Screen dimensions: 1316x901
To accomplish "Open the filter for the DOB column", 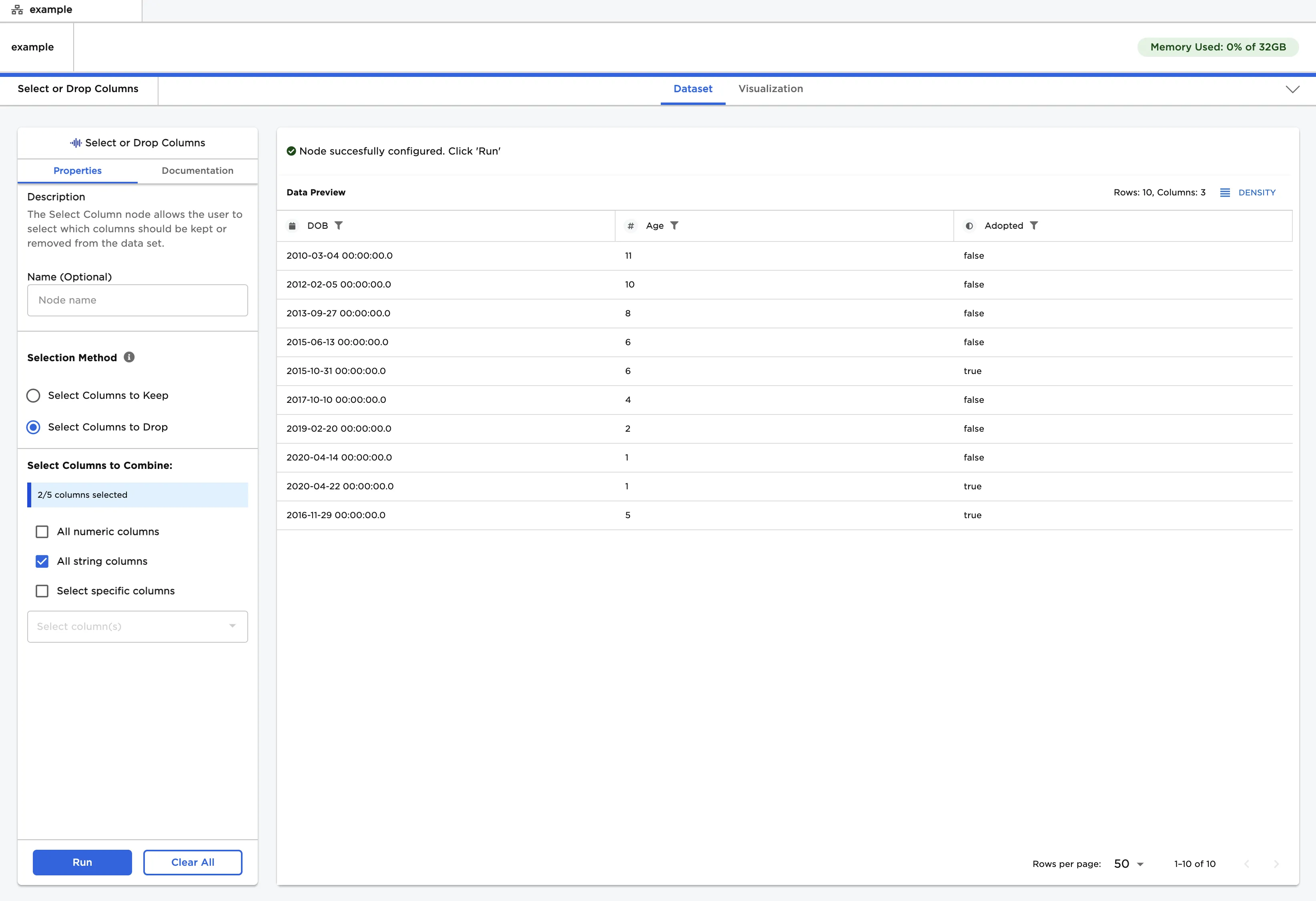I will coord(339,225).
